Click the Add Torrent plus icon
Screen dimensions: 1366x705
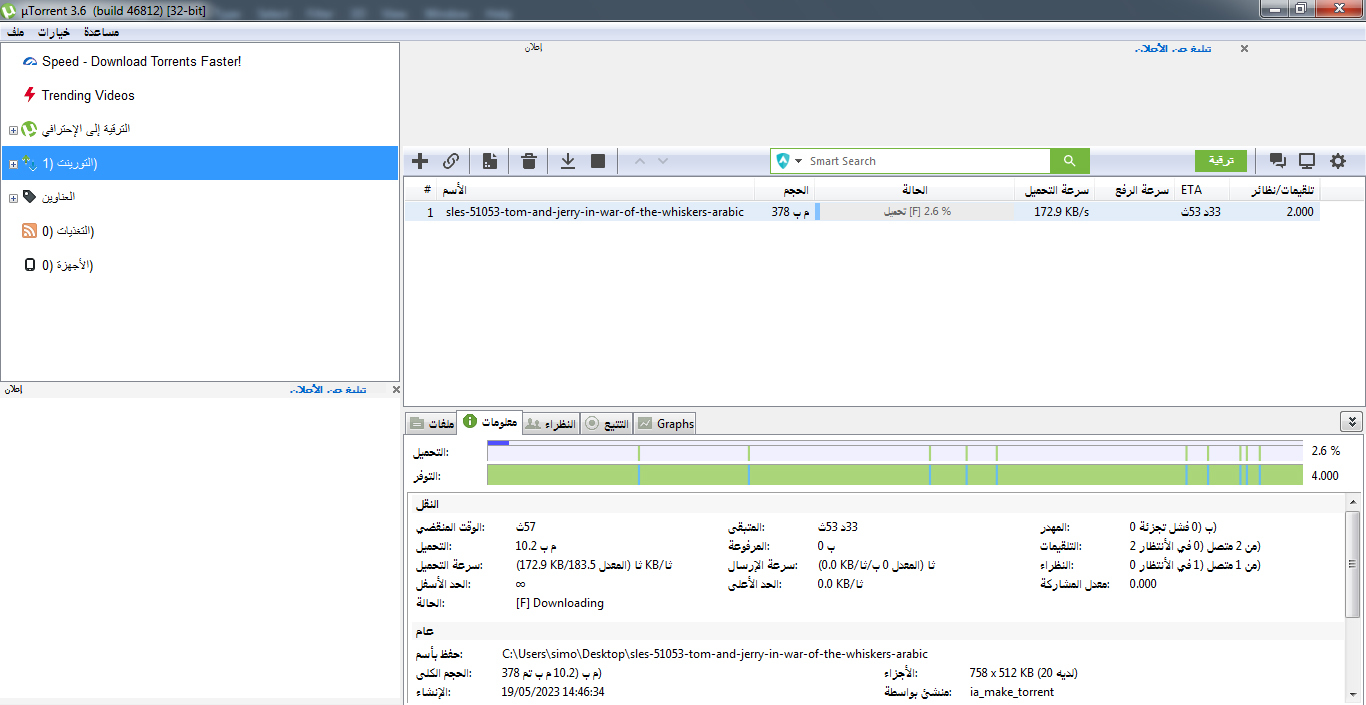point(420,161)
